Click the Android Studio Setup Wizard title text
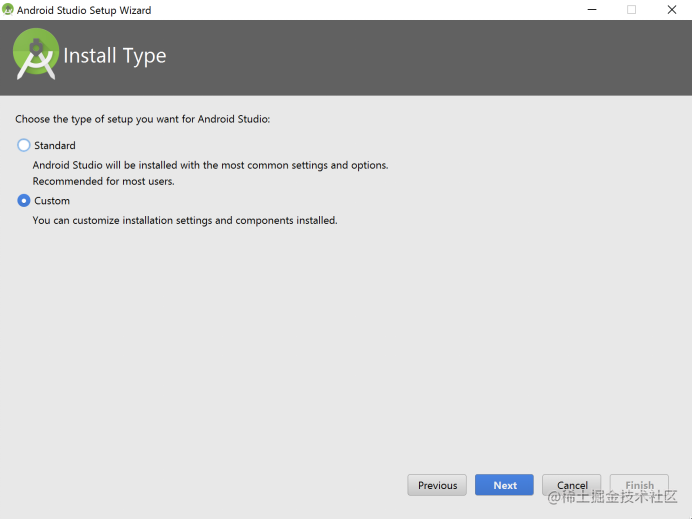Image resolution: width=693 pixels, height=520 pixels. coord(84,10)
